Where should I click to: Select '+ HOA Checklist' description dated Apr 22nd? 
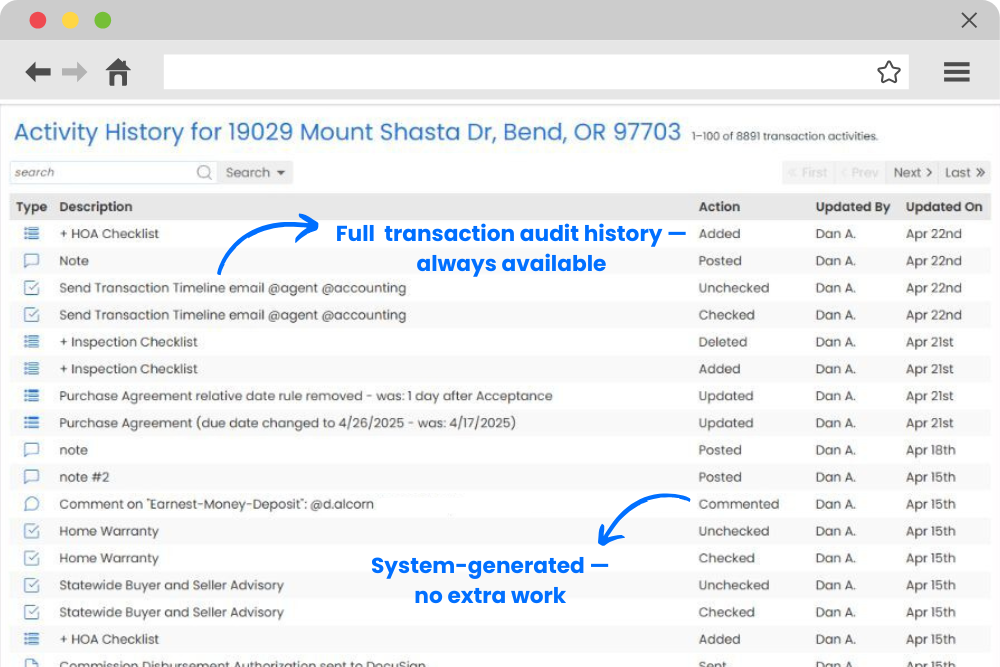109,233
